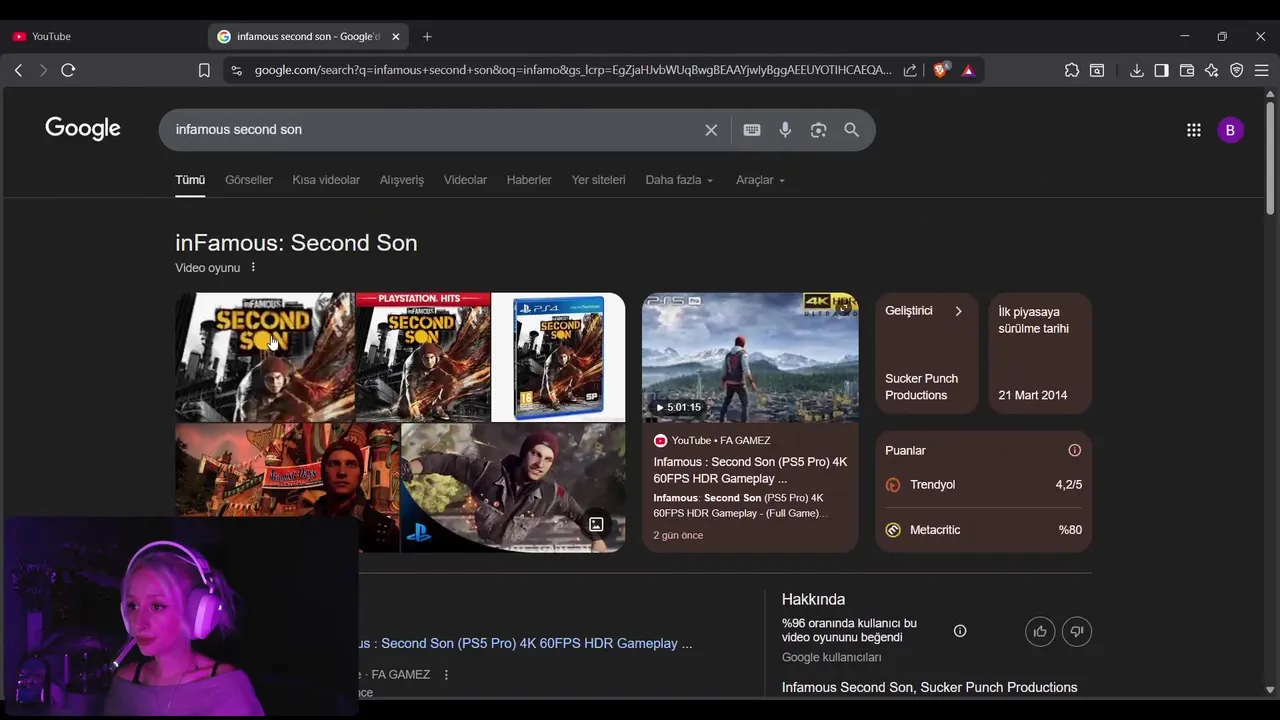Screen dimensions: 1280x720
Task: Go to the Google homepage logo
Action: [x=83, y=129]
